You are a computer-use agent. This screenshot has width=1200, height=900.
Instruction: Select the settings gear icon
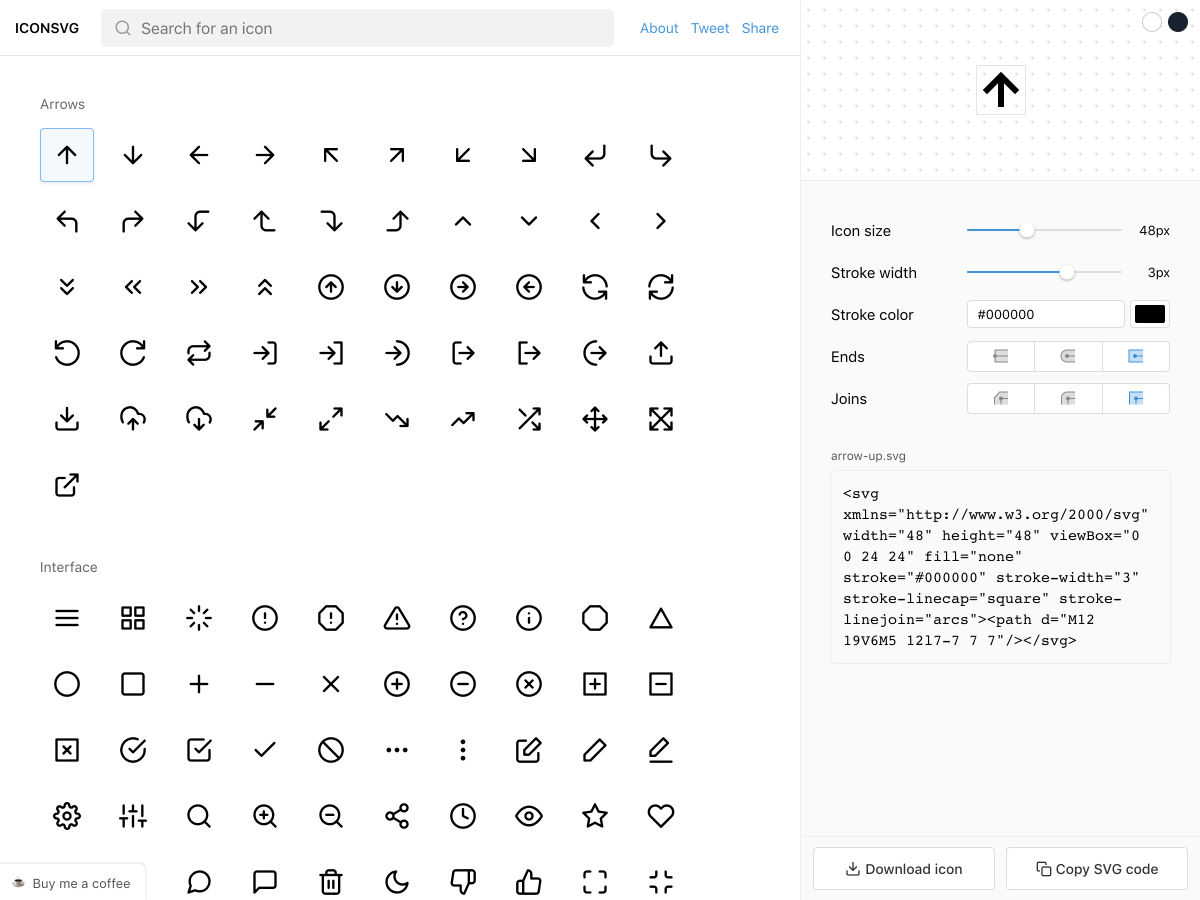[x=67, y=816]
